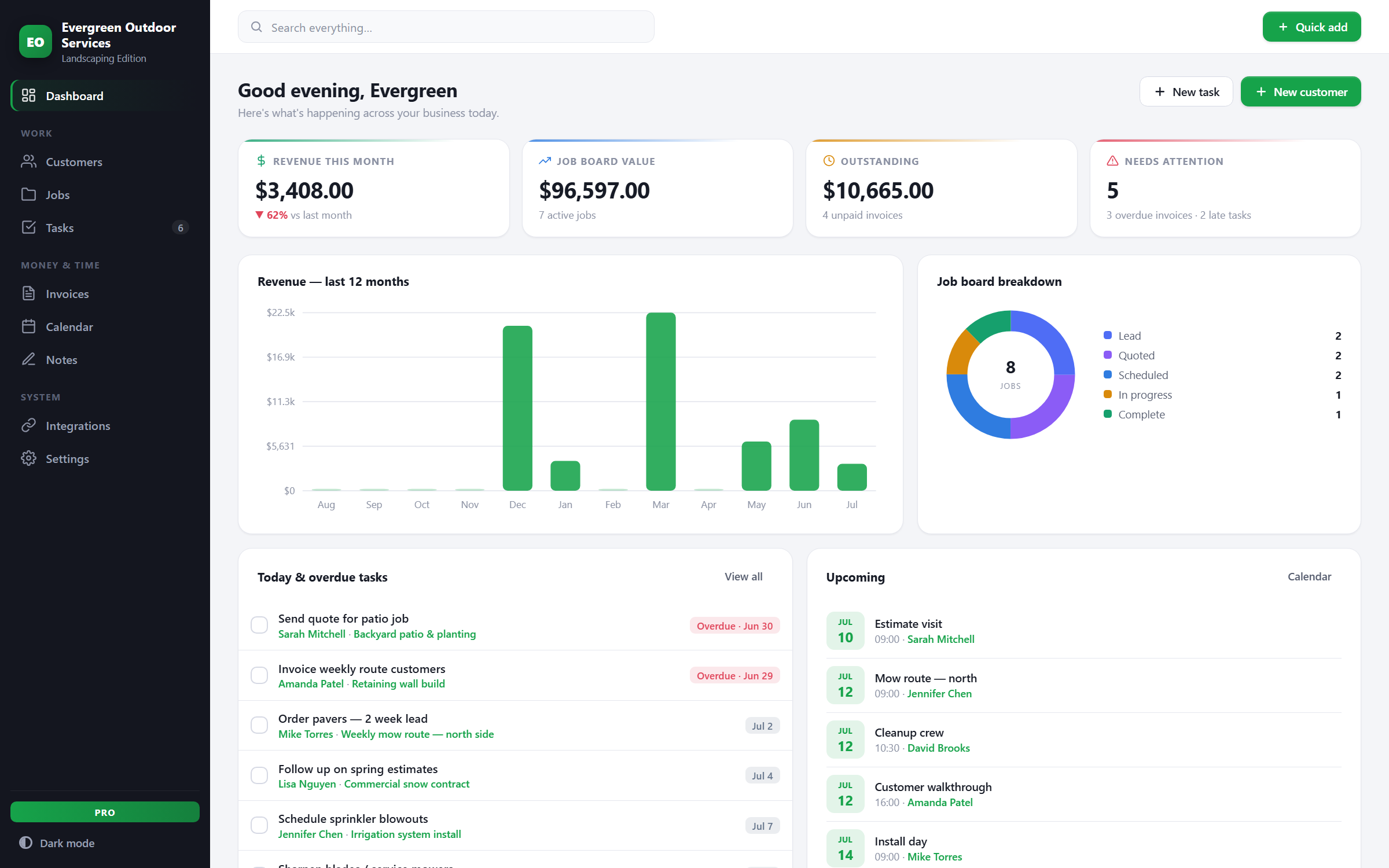Open View all tasks link
The height and width of the screenshot is (868, 1389).
click(743, 576)
